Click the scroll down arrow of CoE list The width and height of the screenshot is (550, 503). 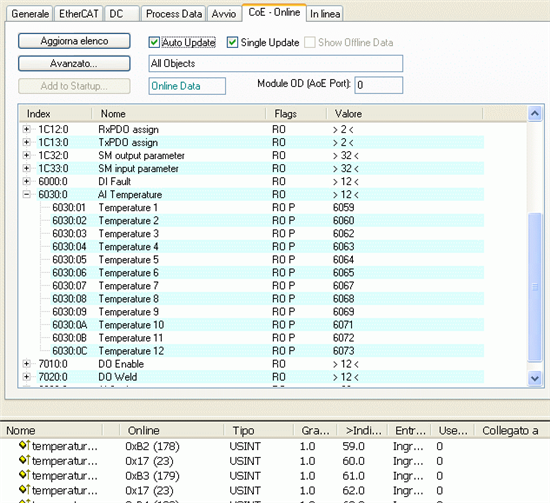(x=535, y=378)
